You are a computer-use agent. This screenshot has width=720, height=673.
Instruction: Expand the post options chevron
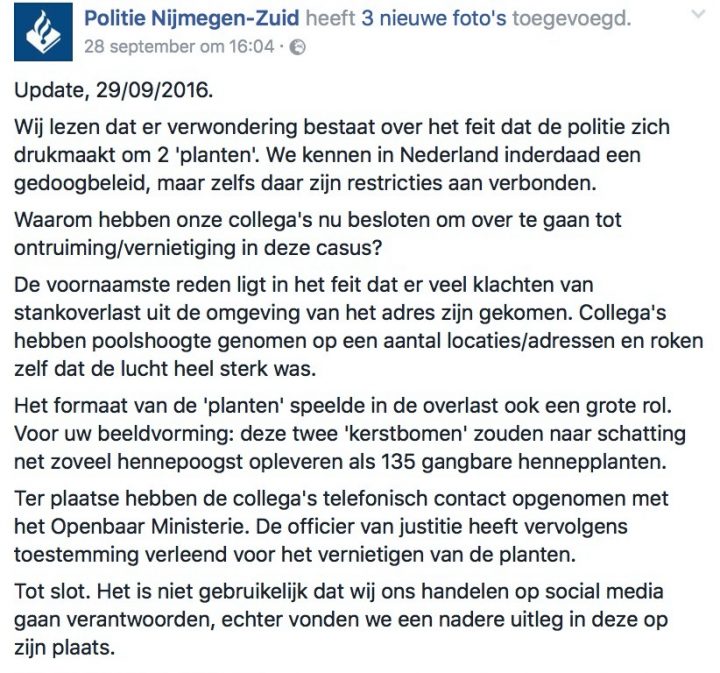click(698, 15)
